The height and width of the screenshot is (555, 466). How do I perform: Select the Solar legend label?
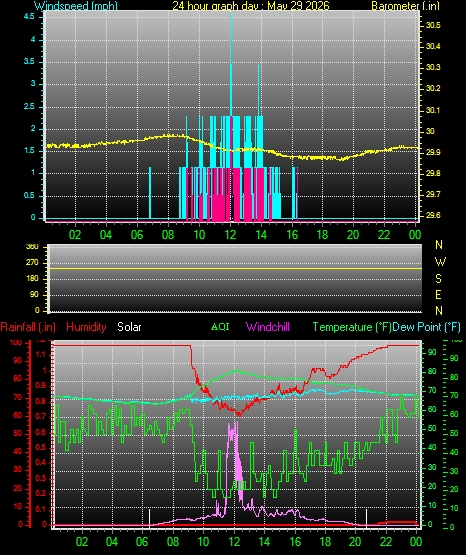[129, 327]
